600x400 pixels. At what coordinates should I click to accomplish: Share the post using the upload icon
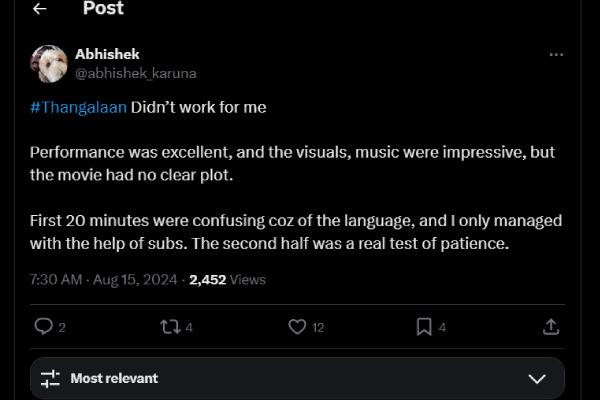point(550,327)
